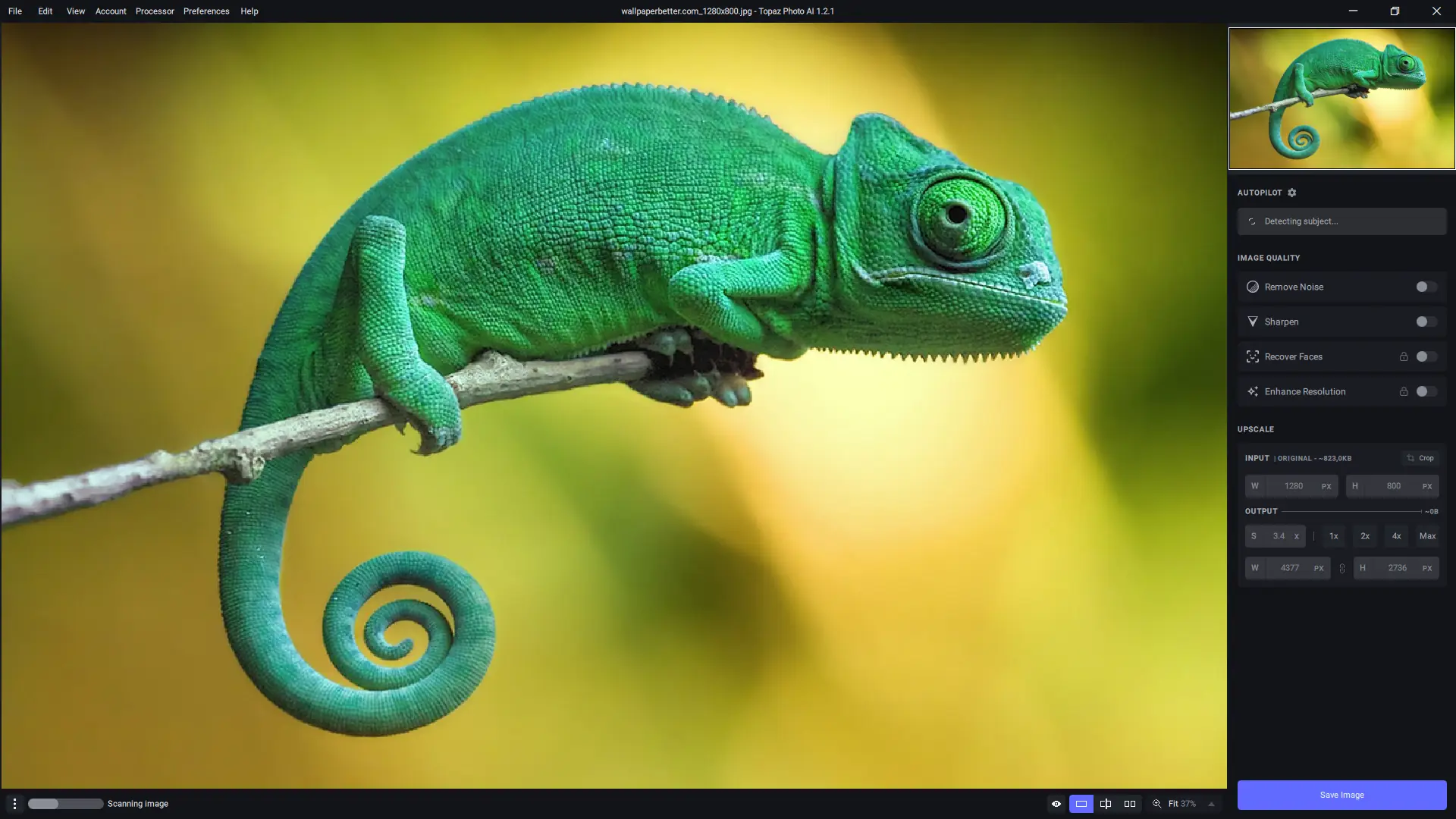Click the aspect ratio link icon
This screenshot has height=819, width=1456.
click(1342, 568)
